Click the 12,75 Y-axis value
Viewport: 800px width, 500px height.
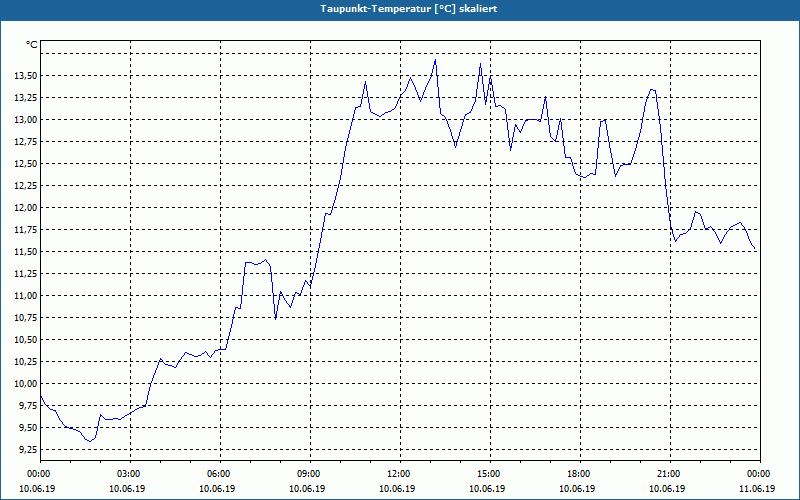point(26,141)
